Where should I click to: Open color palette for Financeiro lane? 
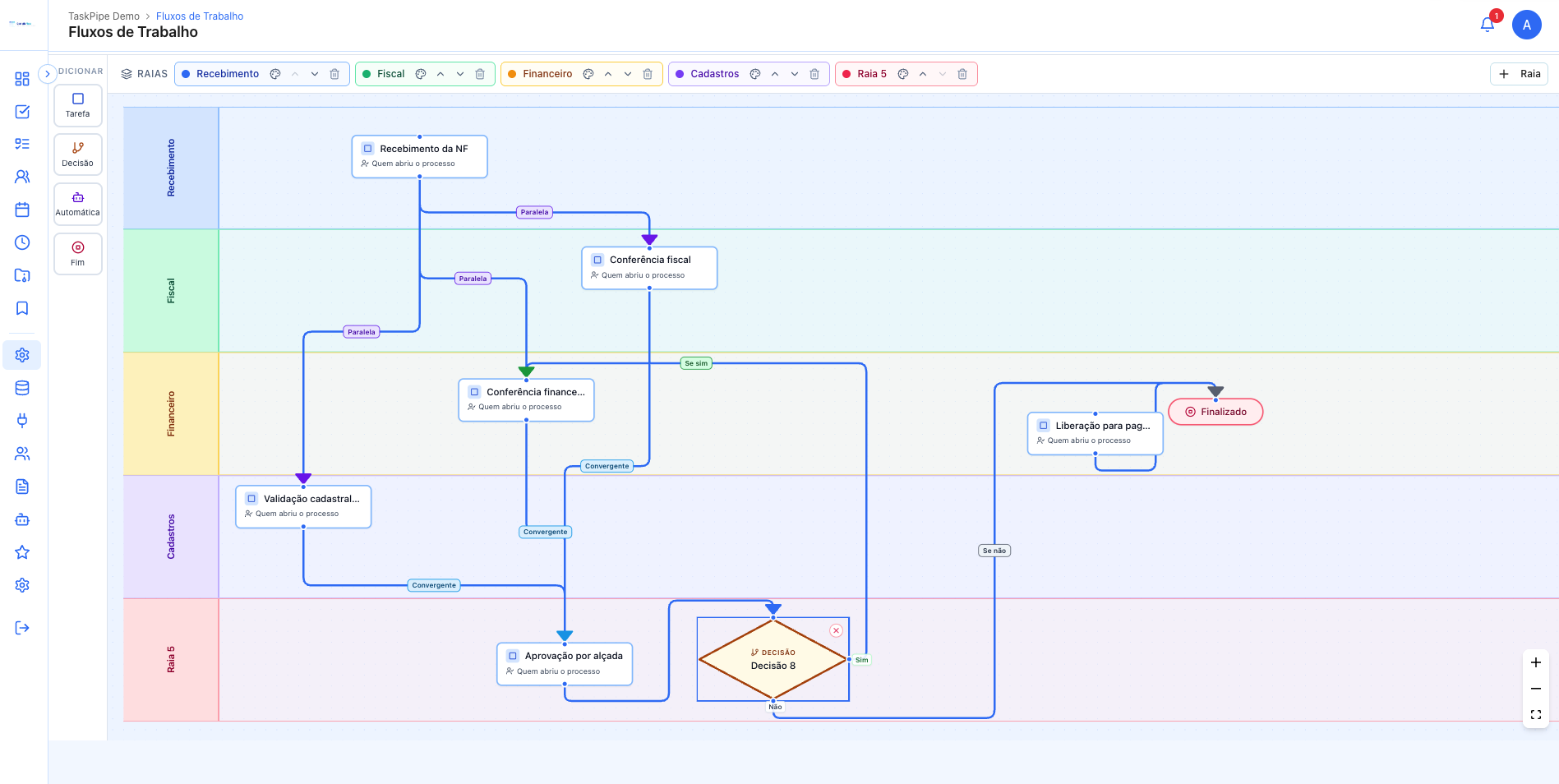588,74
